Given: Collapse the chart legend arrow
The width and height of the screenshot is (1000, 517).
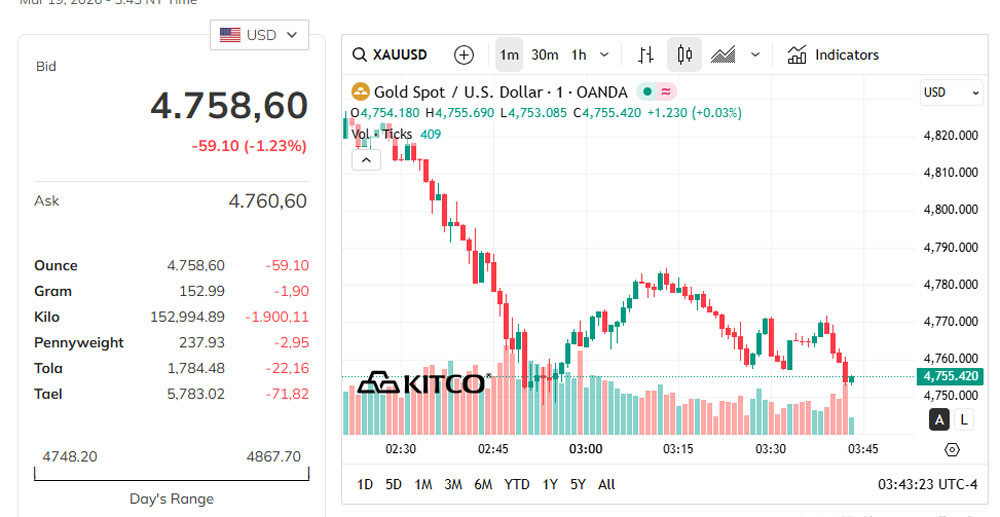Looking at the screenshot, I should click(366, 159).
